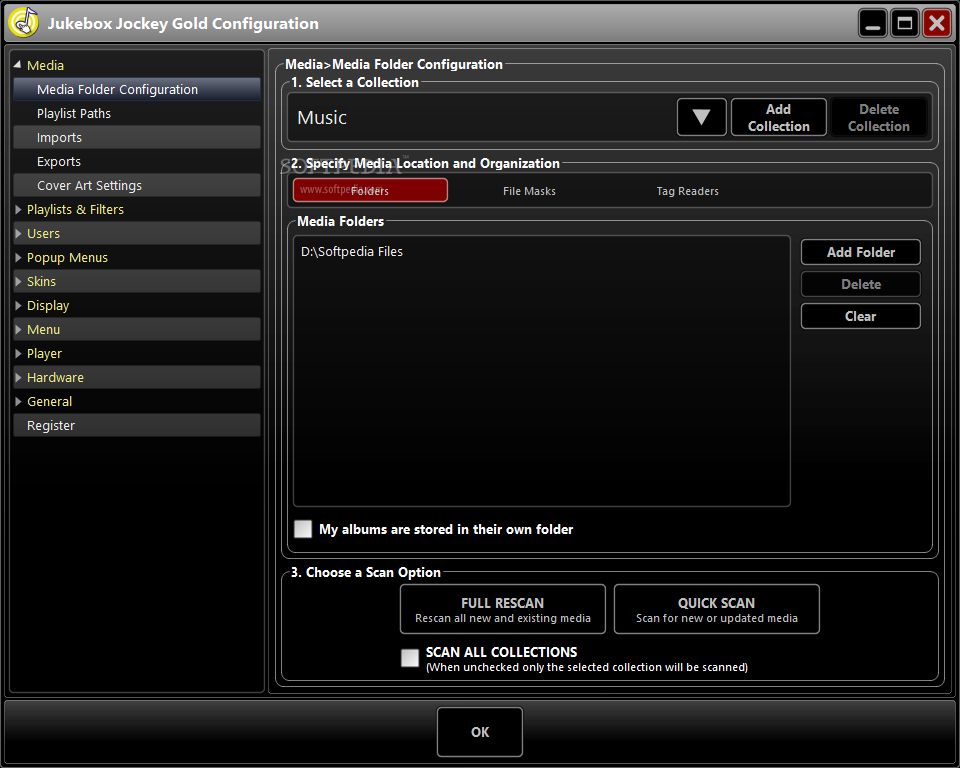Expand the Player node arrow
This screenshot has width=960, height=768.
pyautogui.click(x=18, y=353)
